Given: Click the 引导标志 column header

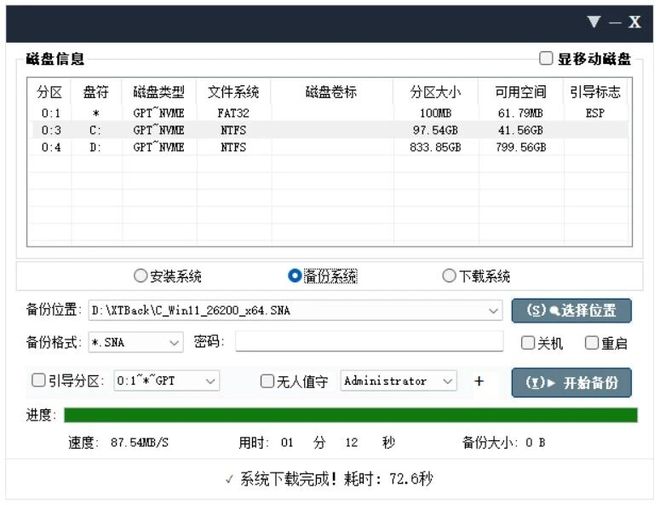Looking at the screenshot, I should [x=595, y=92].
